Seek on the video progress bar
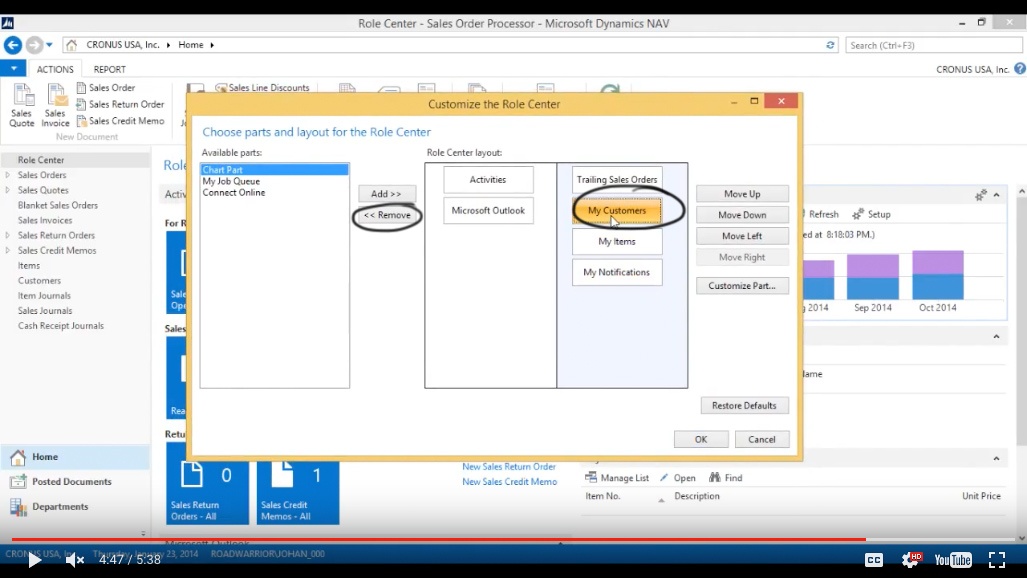Image resolution: width=1027 pixels, height=578 pixels. tap(514, 539)
